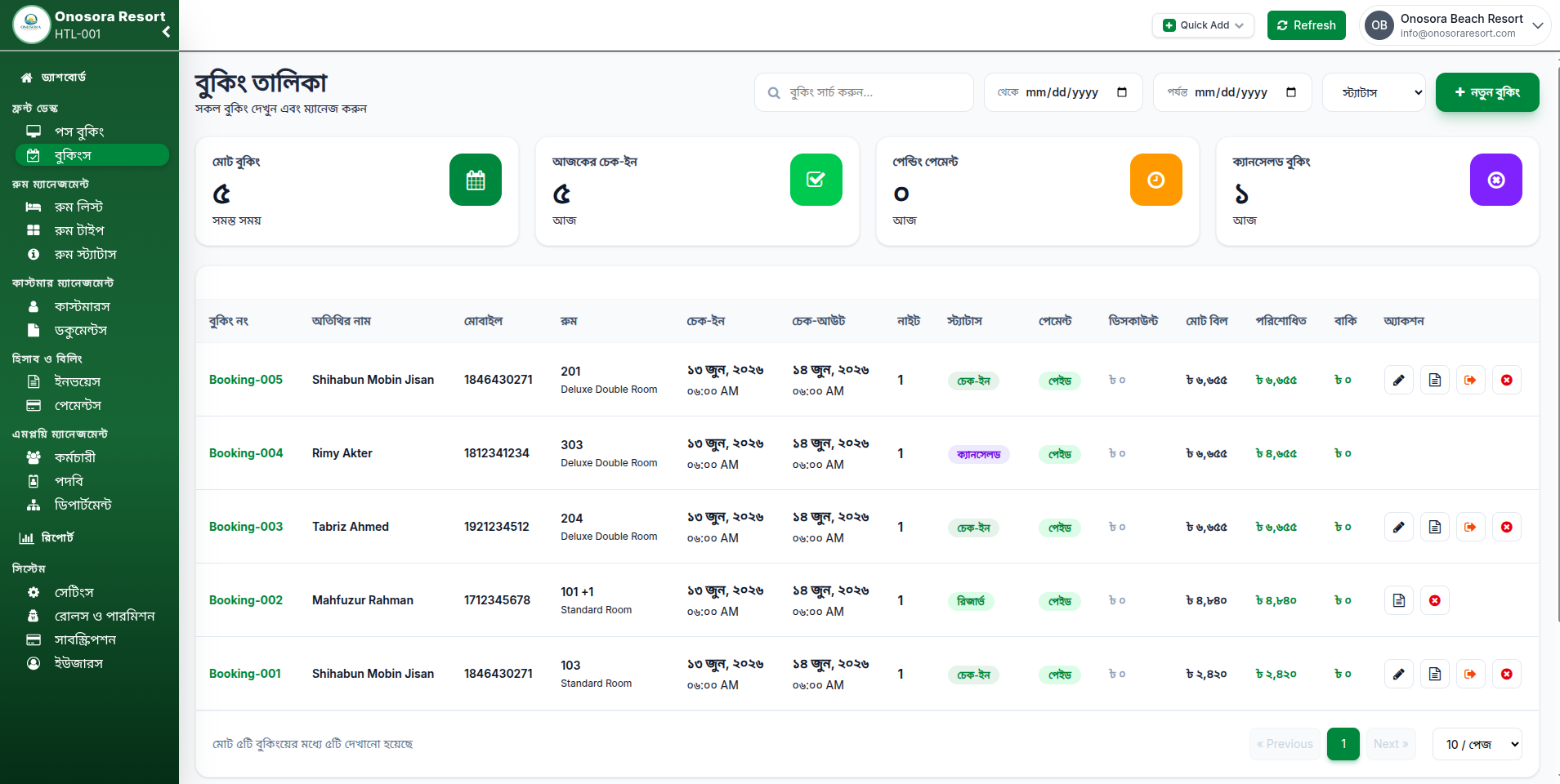Click the orange pending payment clock icon
This screenshot has height=784, width=1560.
click(1156, 180)
